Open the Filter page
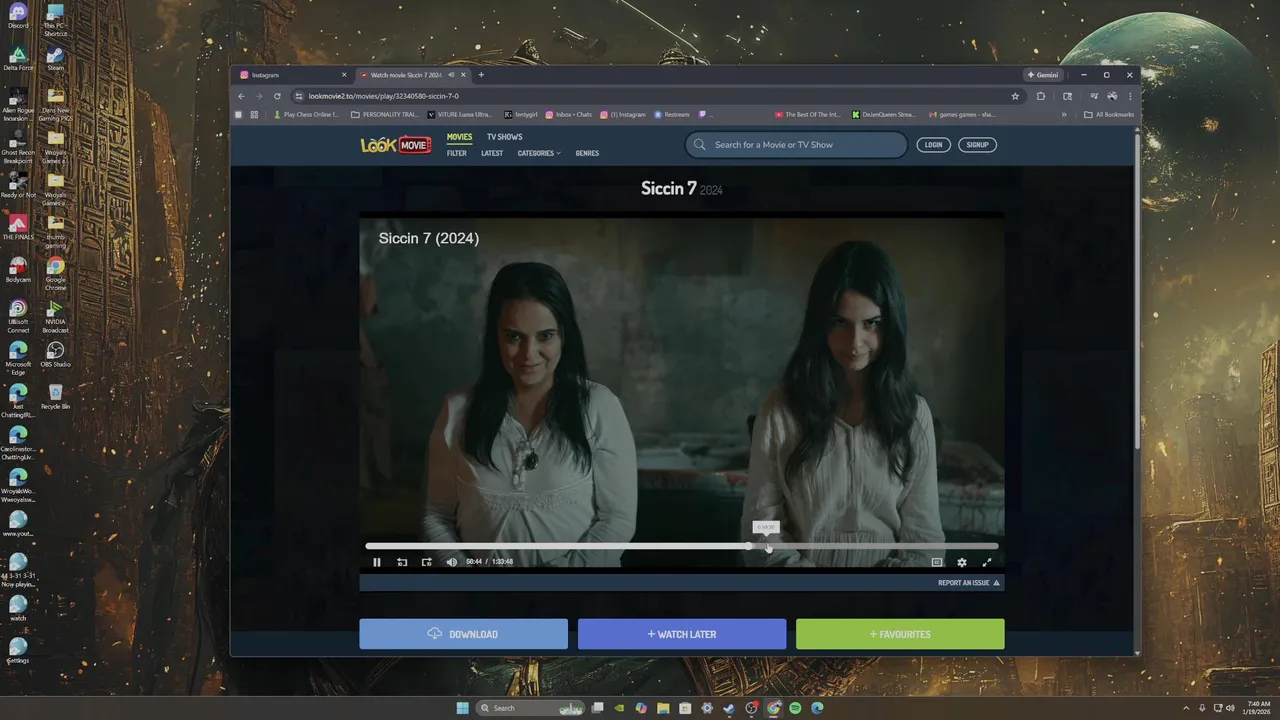Image resolution: width=1280 pixels, height=720 pixels. coord(457,153)
